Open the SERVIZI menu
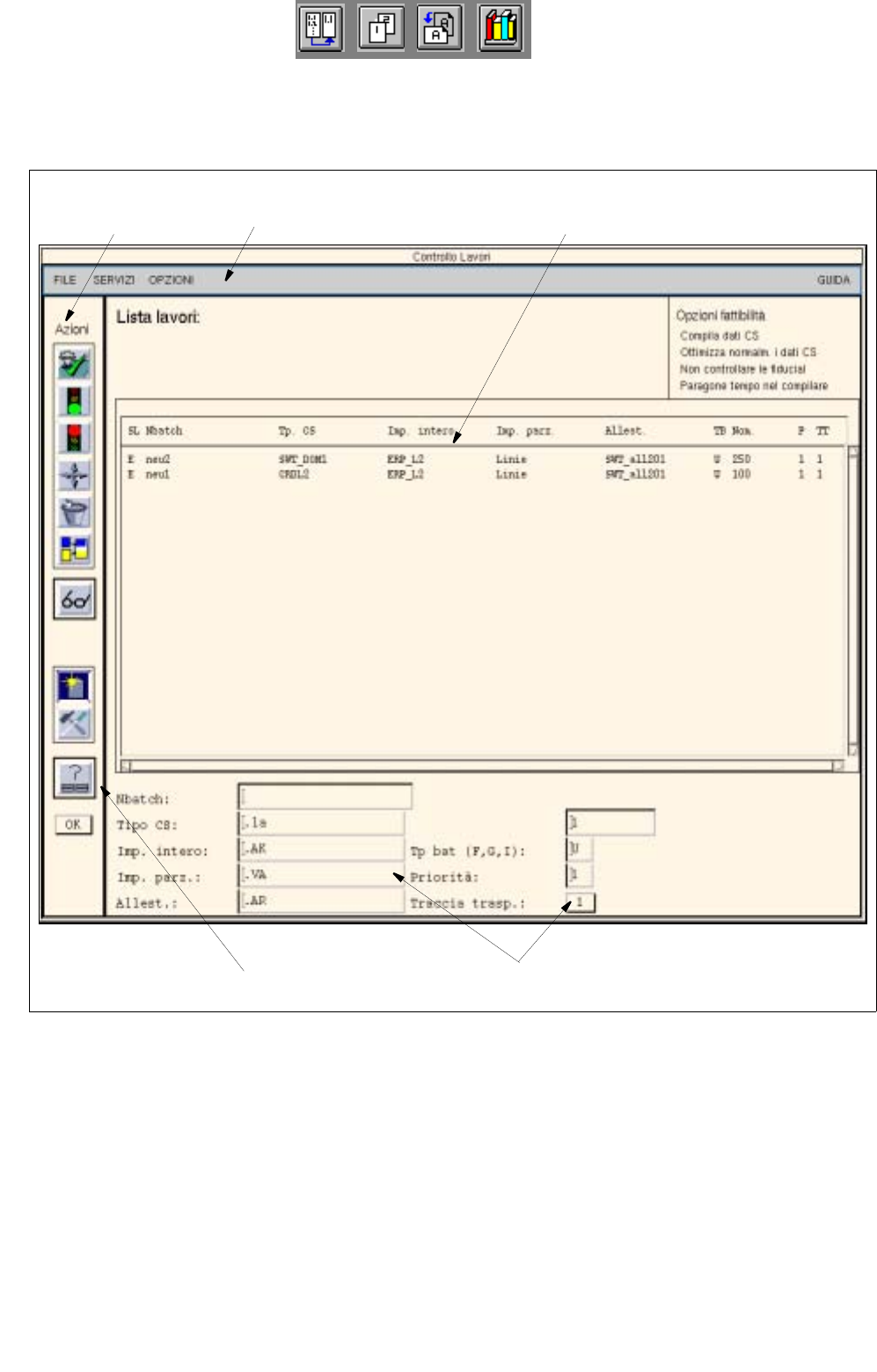Screen dimensions: 877x1372 114,280
